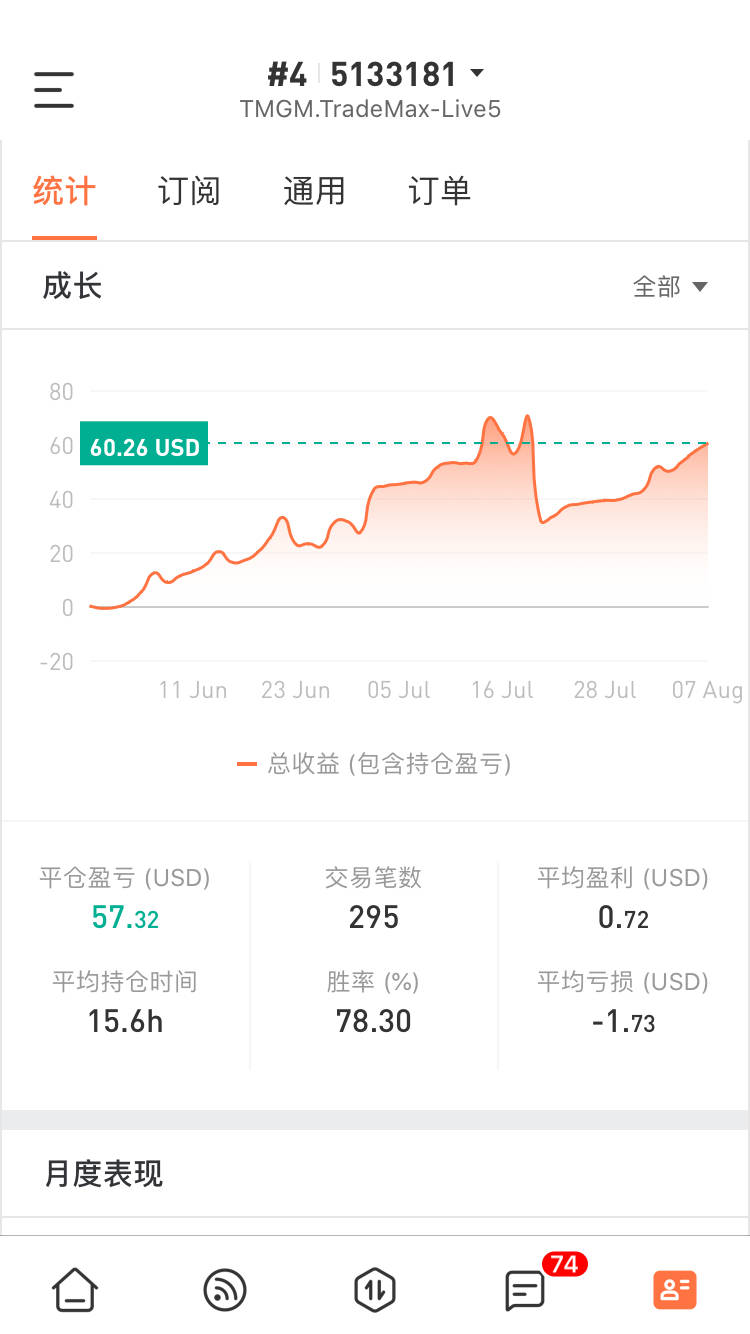Image resolution: width=750 pixels, height=1334 pixels.
Task: Tap the 胜率 78.30 statistic
Action: [x=374, y=1003]
